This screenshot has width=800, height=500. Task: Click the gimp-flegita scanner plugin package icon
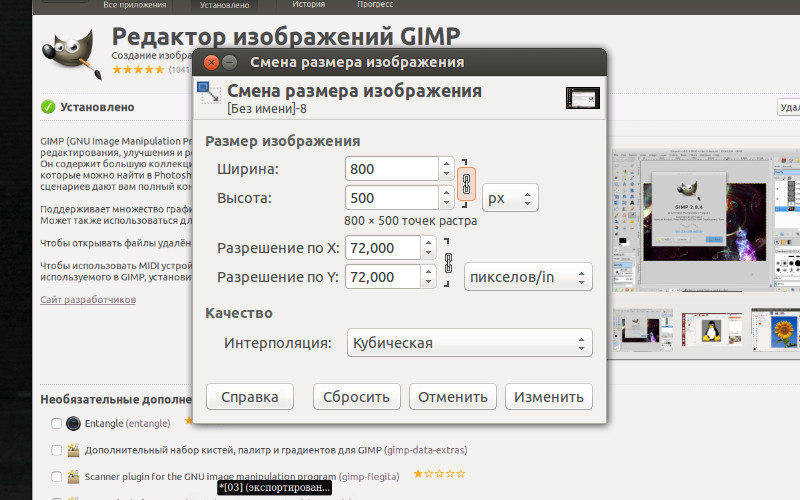(x=73, y=477)
